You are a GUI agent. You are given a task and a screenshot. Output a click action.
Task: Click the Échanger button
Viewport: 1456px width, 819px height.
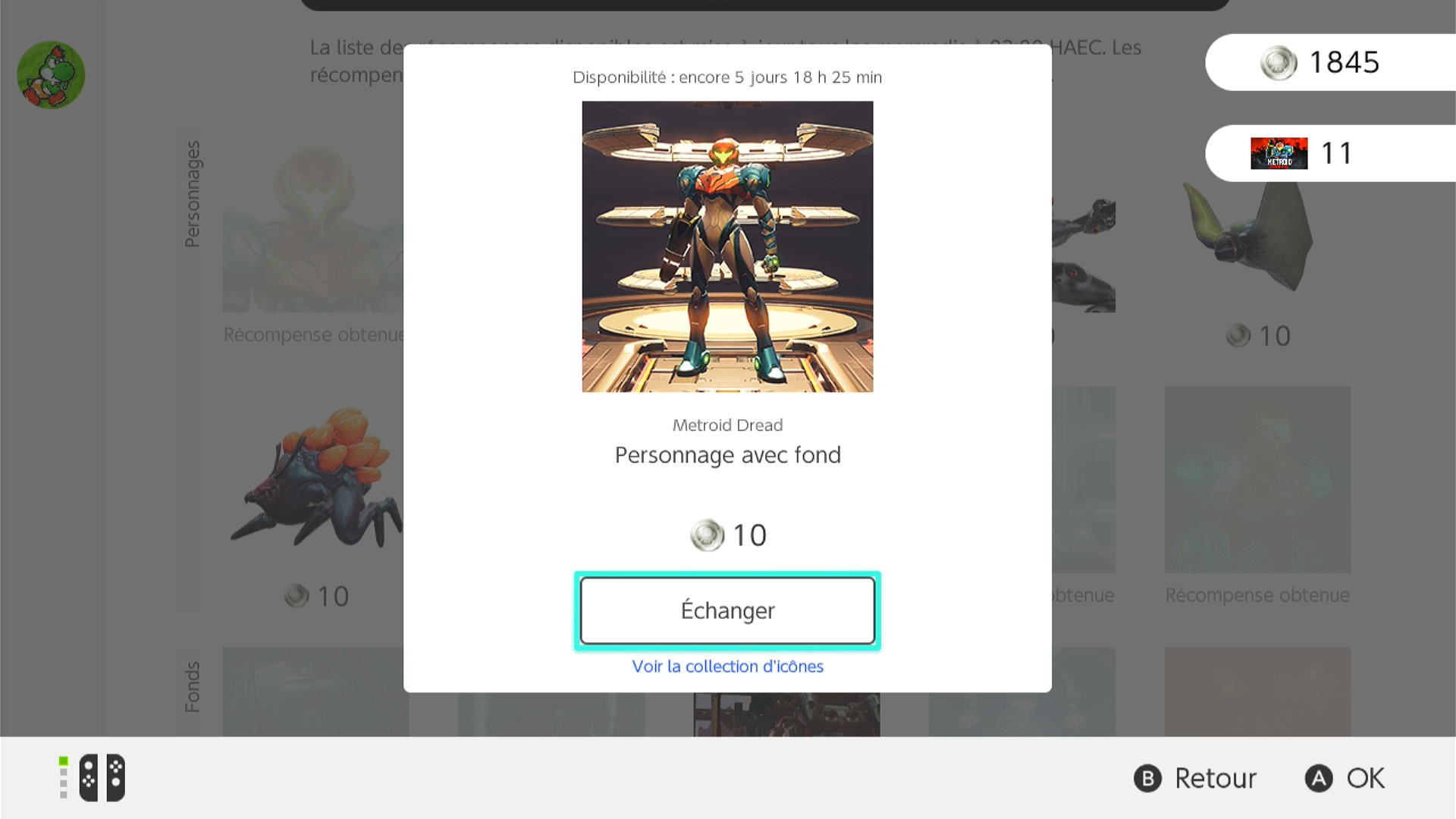[727, 610]
